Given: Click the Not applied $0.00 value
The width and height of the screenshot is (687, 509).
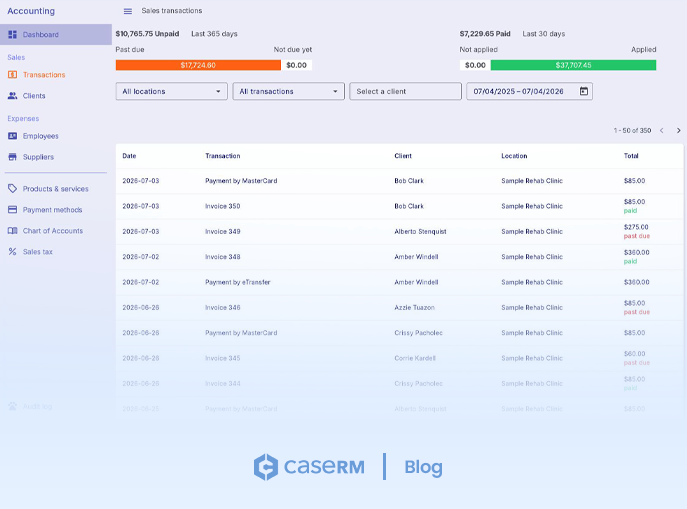Looking at the screenshot, I should tap(475, 65).
